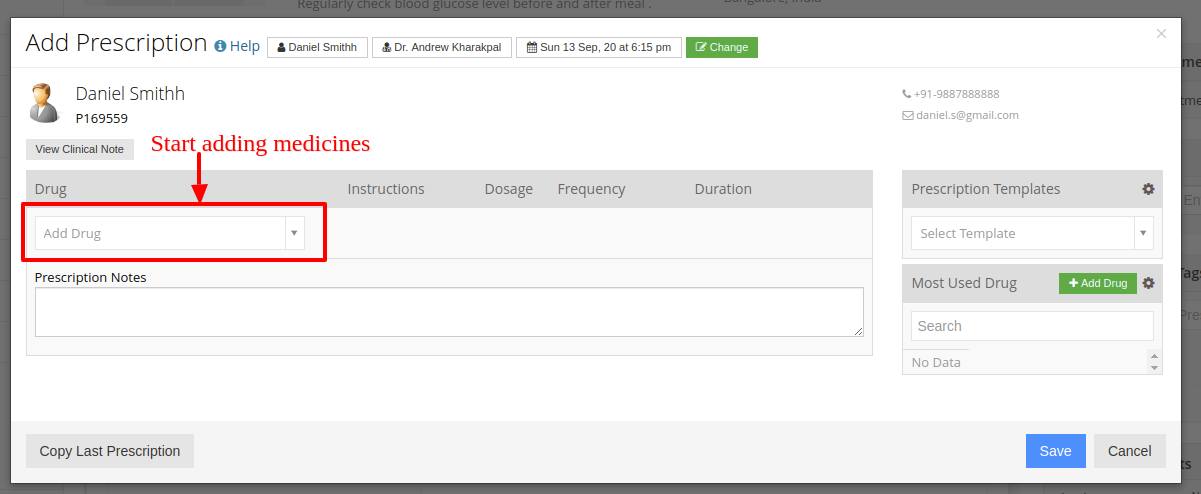Click the phone icon beside the number
This screenshot has width=1201, height=494.
click(x=906, y=94)
